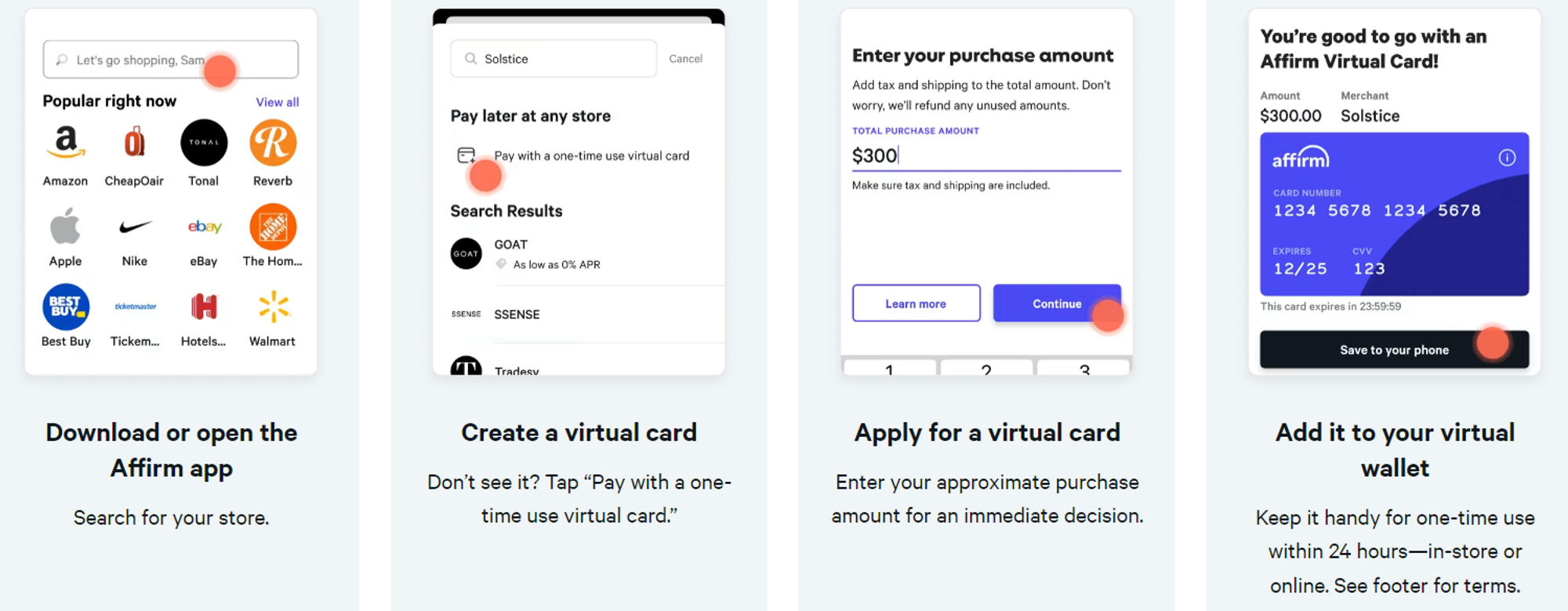
Task: Open the Nike store
Action: (134, 226)
